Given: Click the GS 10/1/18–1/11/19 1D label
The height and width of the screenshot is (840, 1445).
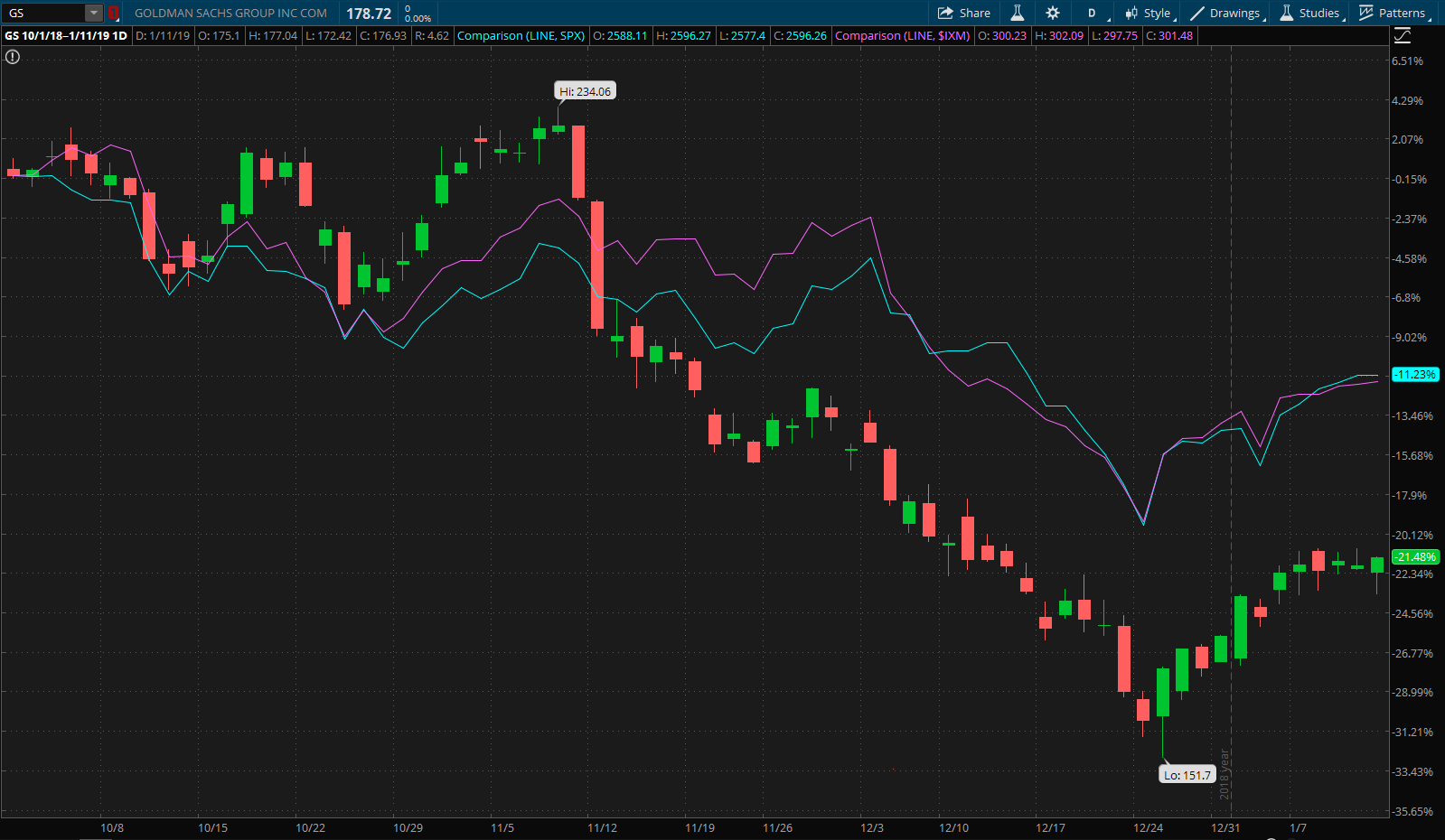Looking at the screenshot, I should pyautogui.click(x=66, y=36).
